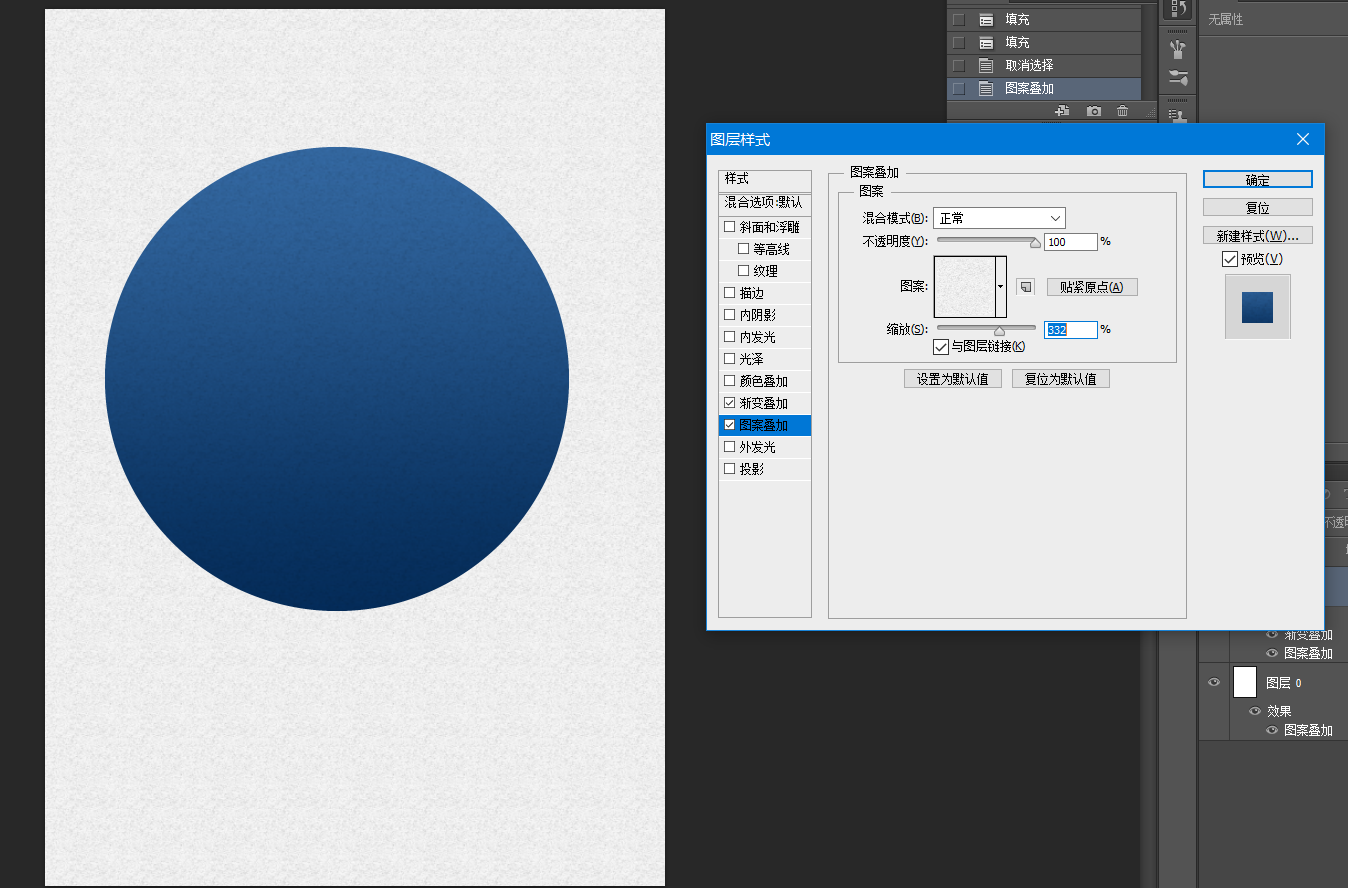Close the 图层样式 dialog
Viewport: 1348px width, 888px height.
pos(1303,139)
